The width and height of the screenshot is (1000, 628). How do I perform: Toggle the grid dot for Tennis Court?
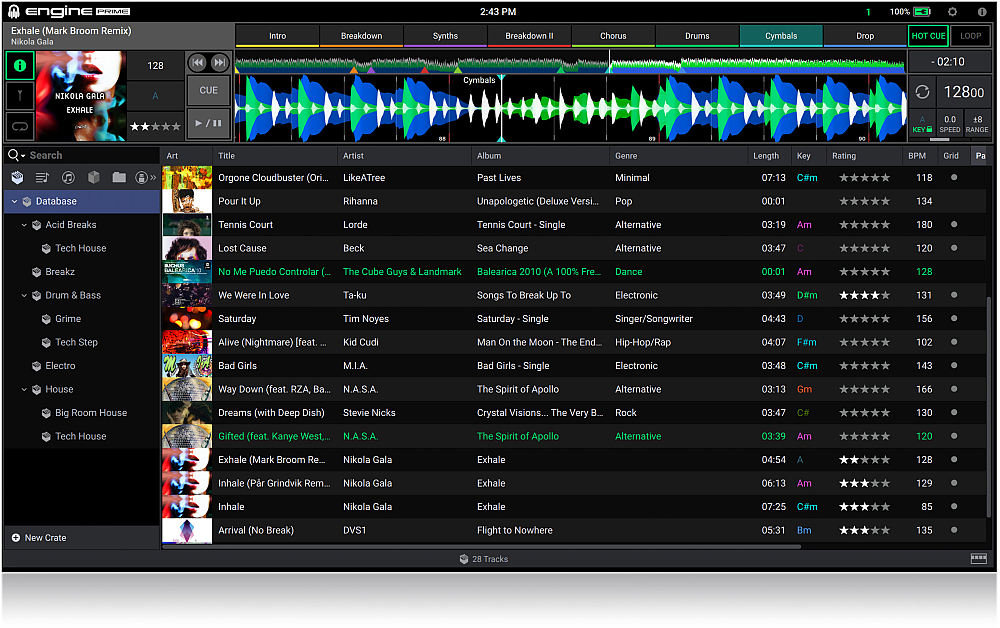tap(954, 224)
